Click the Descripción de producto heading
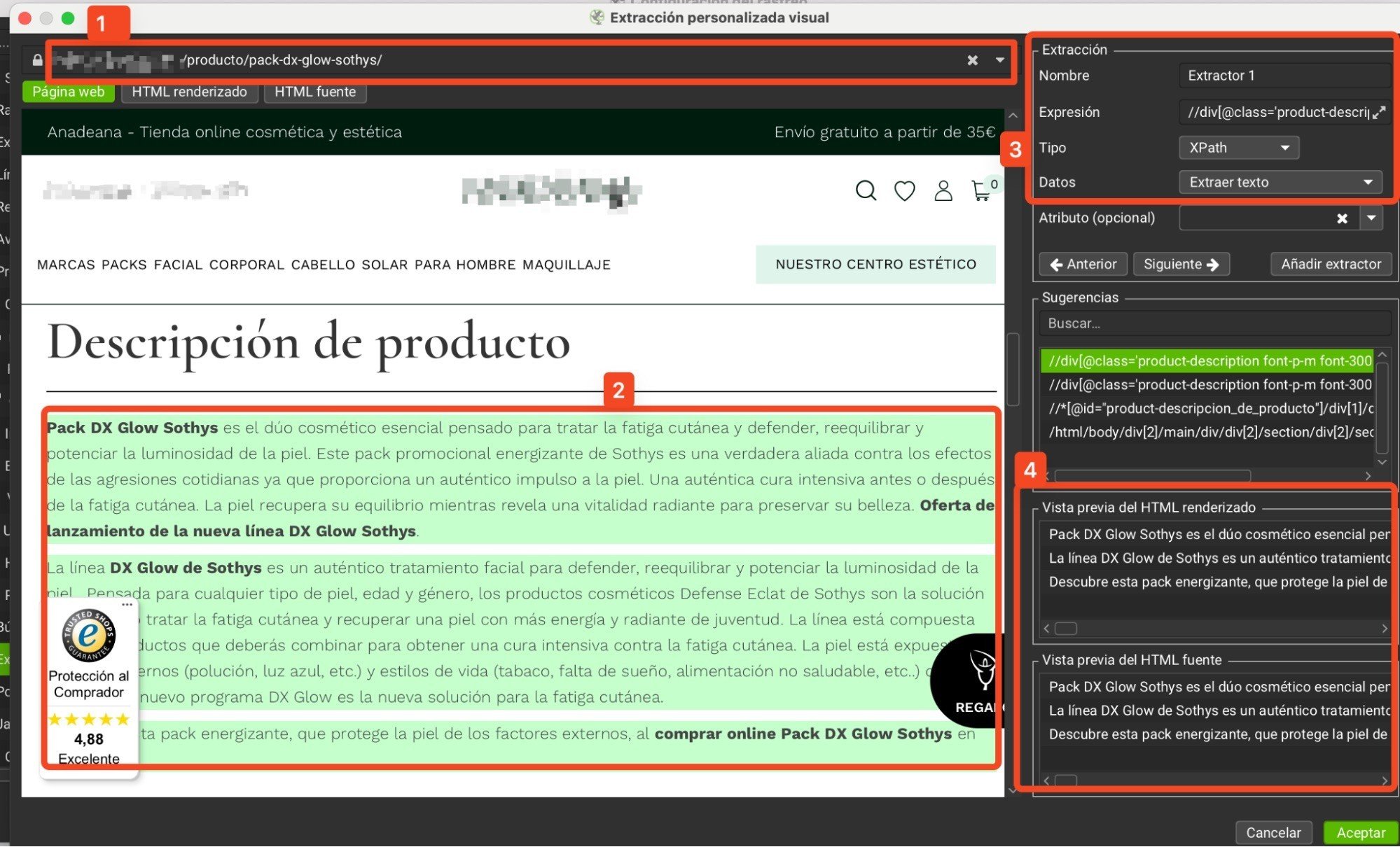Viewport: 1400px width, 847px height. pos(309,342)
